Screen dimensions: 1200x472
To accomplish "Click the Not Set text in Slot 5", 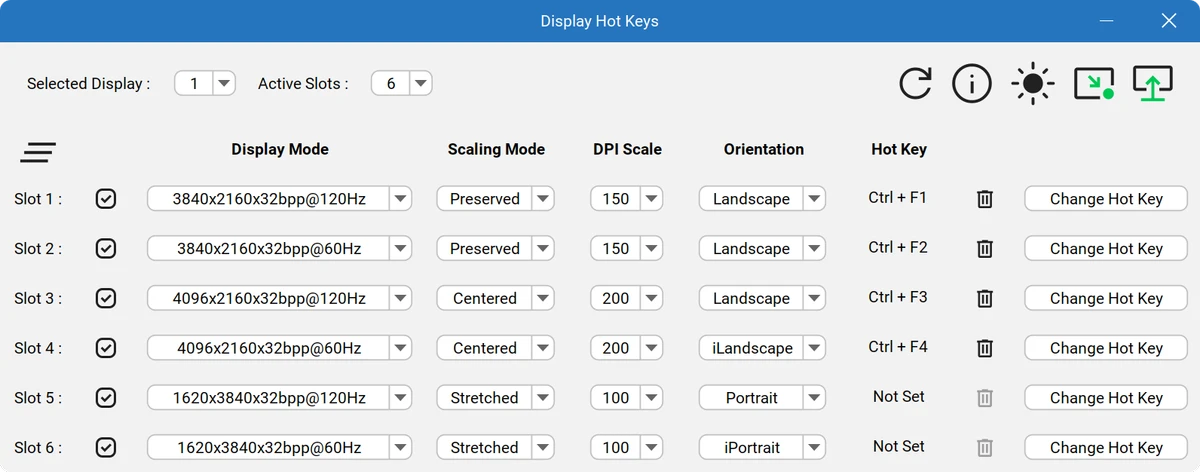I will (x=898, y=397).
